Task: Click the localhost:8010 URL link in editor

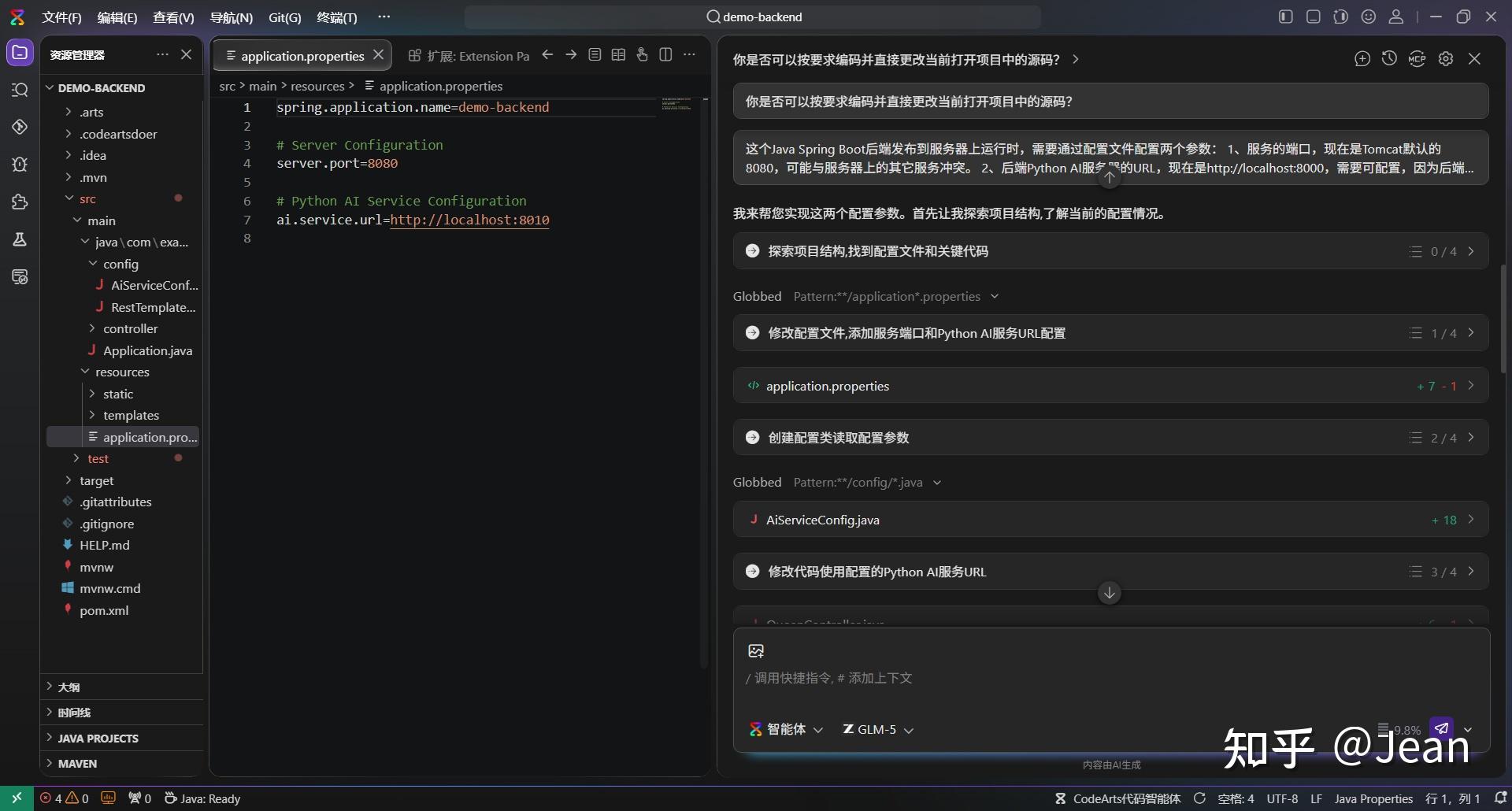Action: tap(469, 220)
